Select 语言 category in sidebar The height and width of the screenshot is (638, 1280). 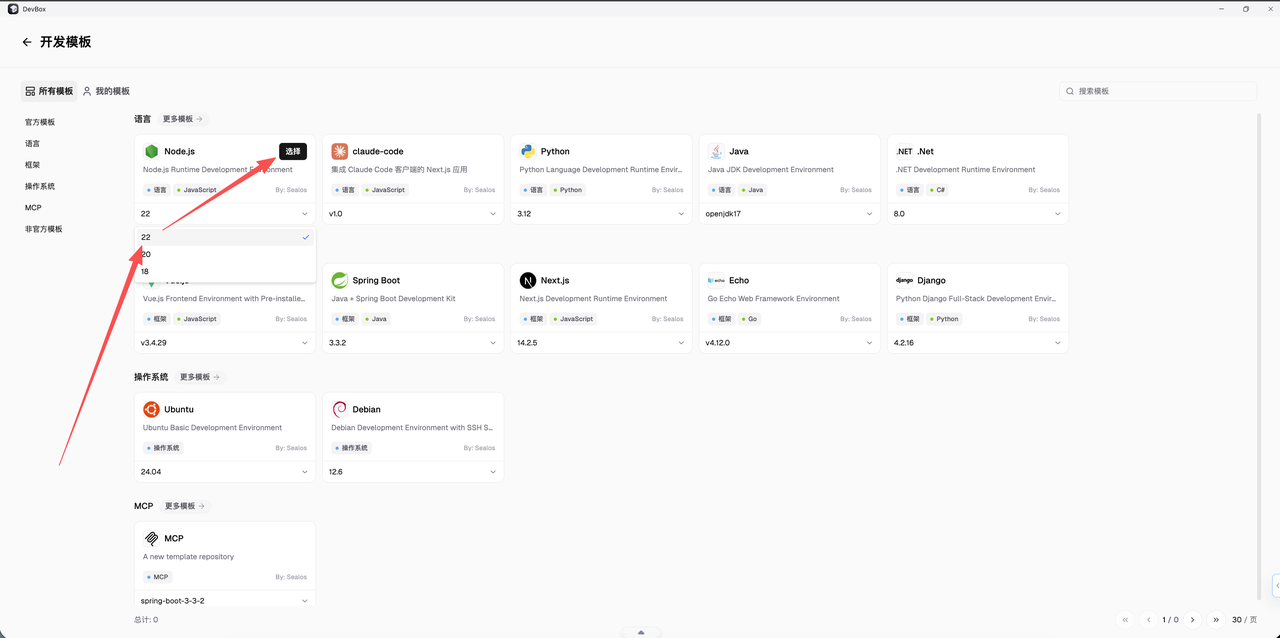pyautogui.click(x=33, y=144)
